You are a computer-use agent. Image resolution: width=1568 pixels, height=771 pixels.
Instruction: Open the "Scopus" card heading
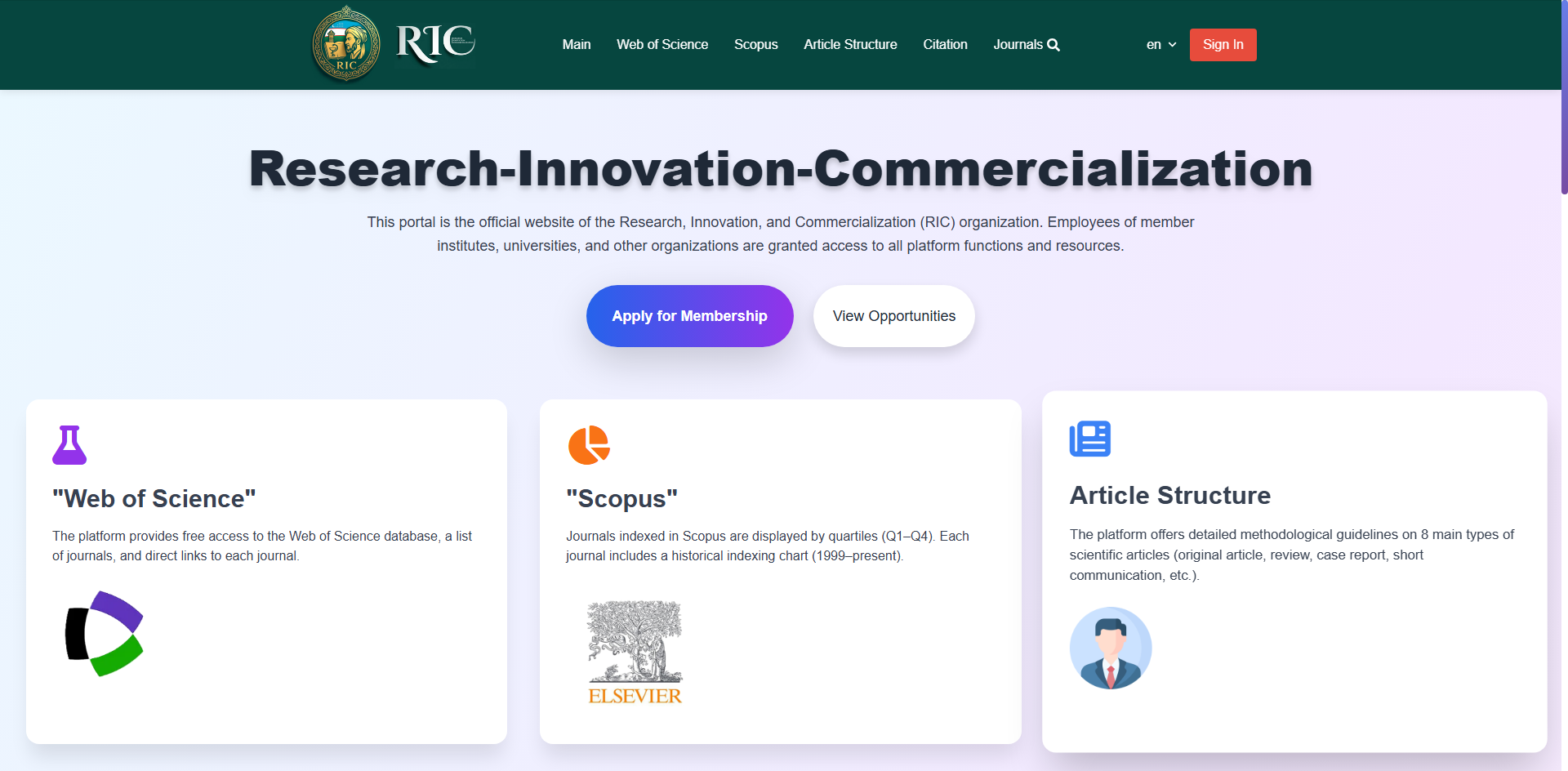tap(621, 498)
